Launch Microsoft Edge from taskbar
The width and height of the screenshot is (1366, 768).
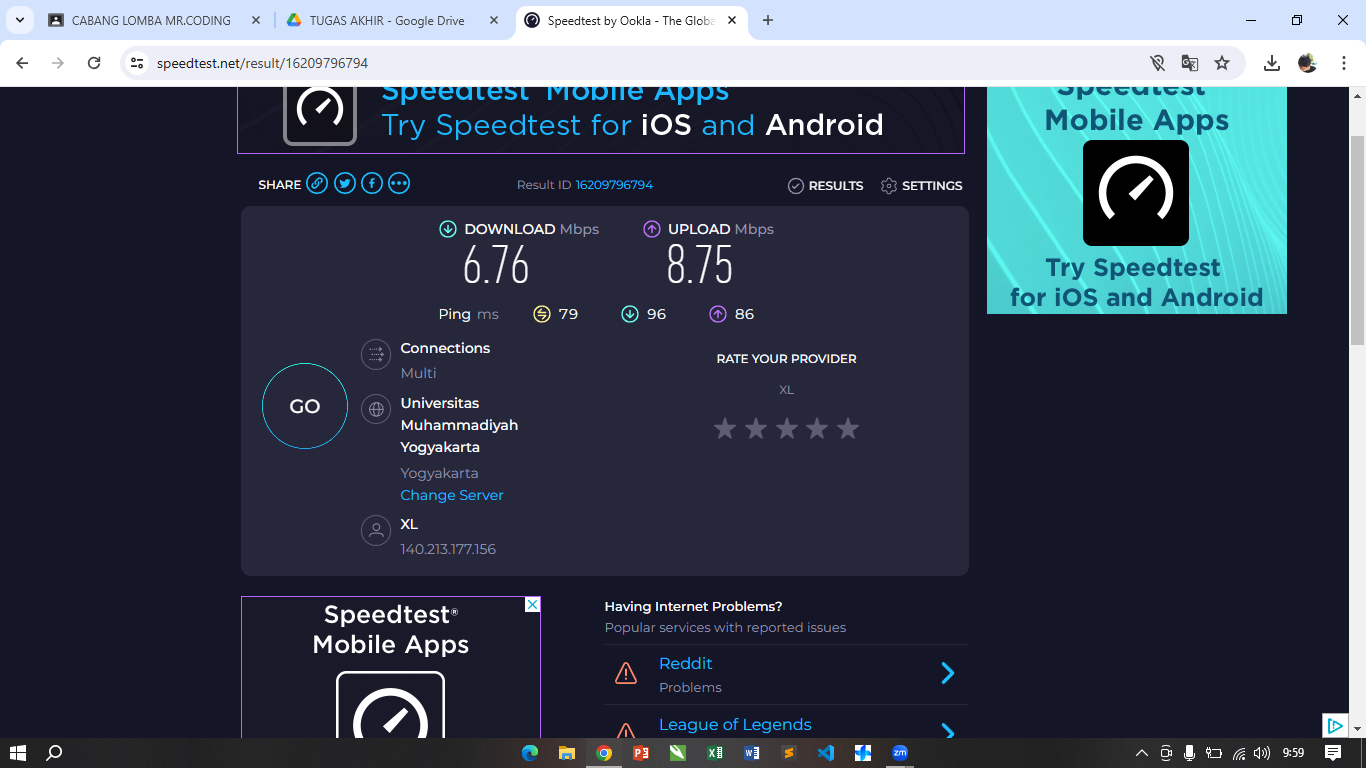pyautogui.click(x=530, y=753)
